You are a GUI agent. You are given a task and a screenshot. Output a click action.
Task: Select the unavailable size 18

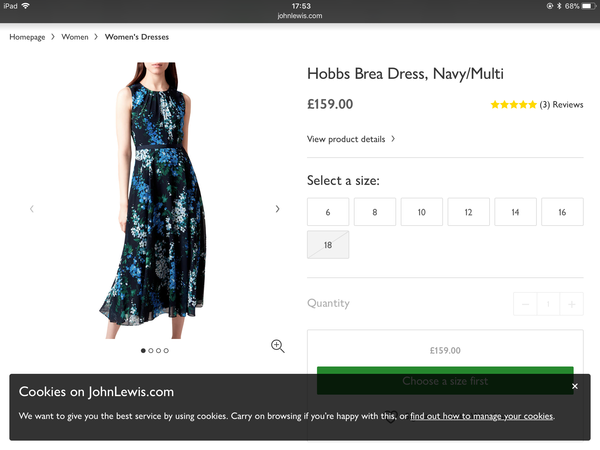pos(328,245)
